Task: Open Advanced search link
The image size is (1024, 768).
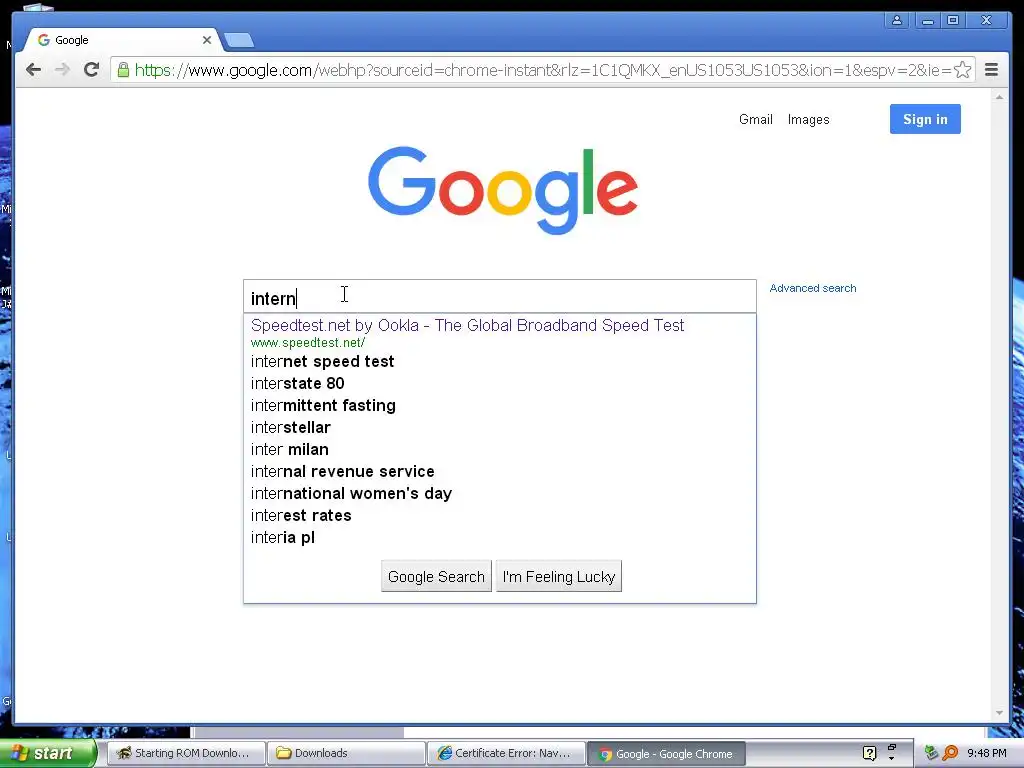Action: pyautogui.click(x=812, y=288)
